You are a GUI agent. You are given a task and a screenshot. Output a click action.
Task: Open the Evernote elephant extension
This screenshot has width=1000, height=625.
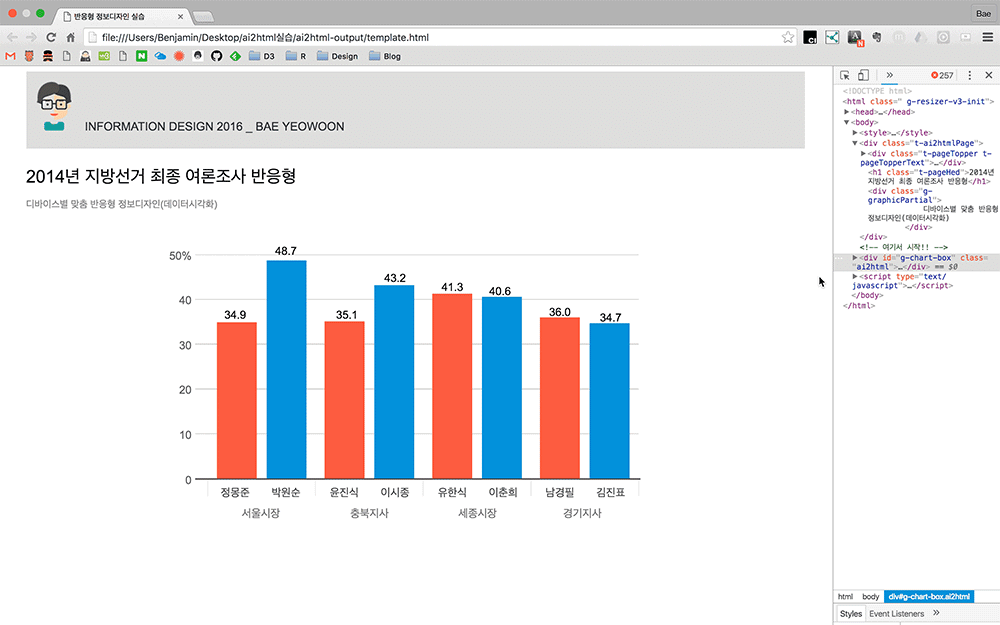click(877, 38)
